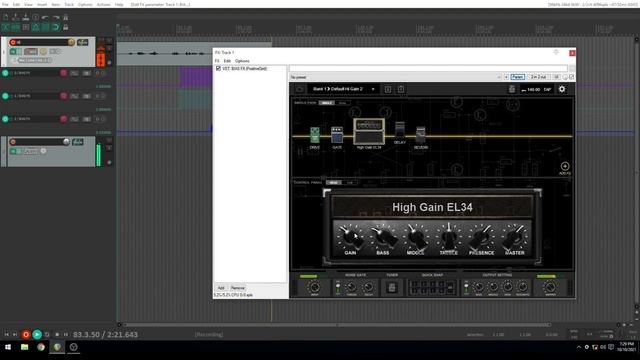Viewport: 640px width, 360px height.
Task: Click the Remove button in FX window
Action: click(x=238, y=288)
